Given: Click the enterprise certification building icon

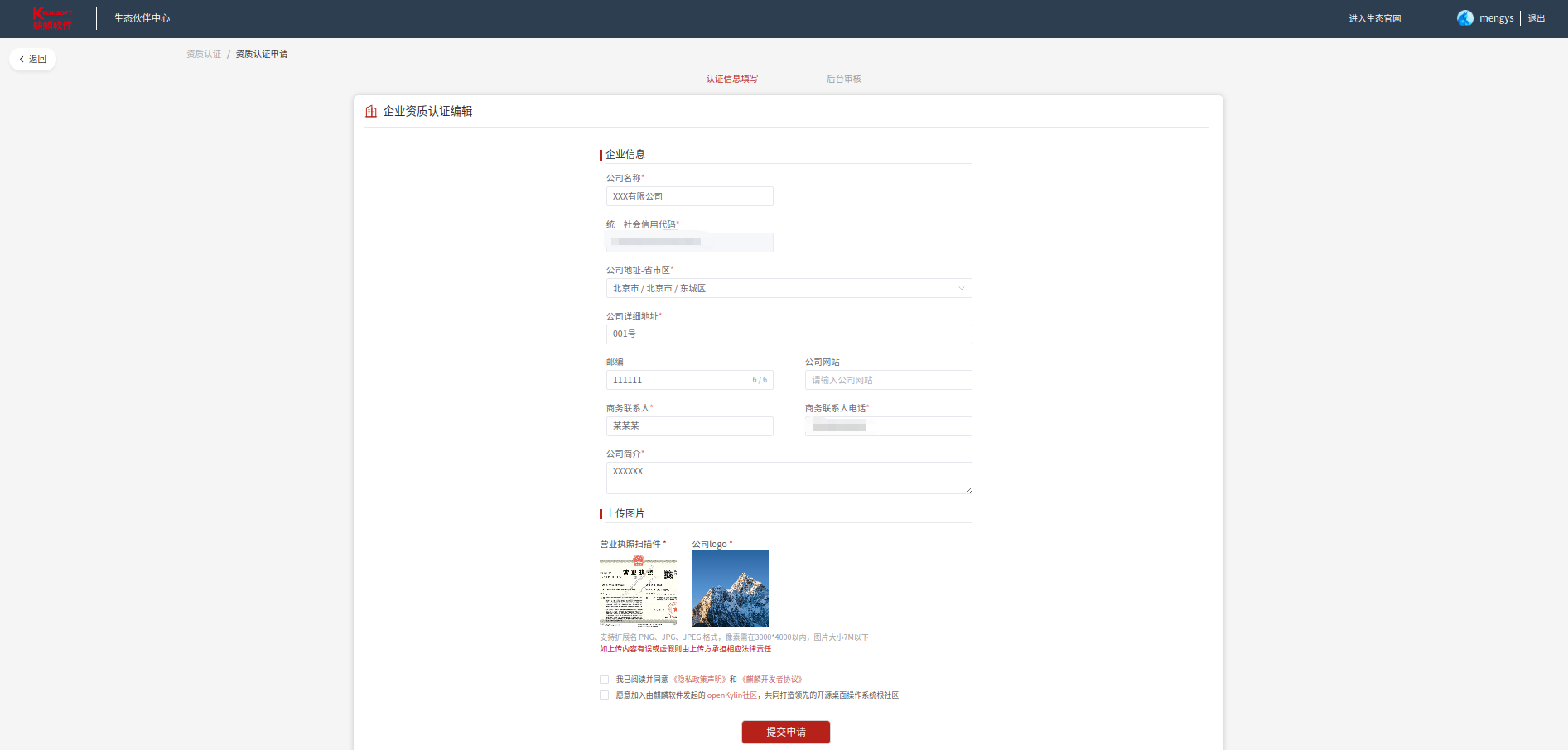Looking at the screenshot, I should [x=371, y=112].
